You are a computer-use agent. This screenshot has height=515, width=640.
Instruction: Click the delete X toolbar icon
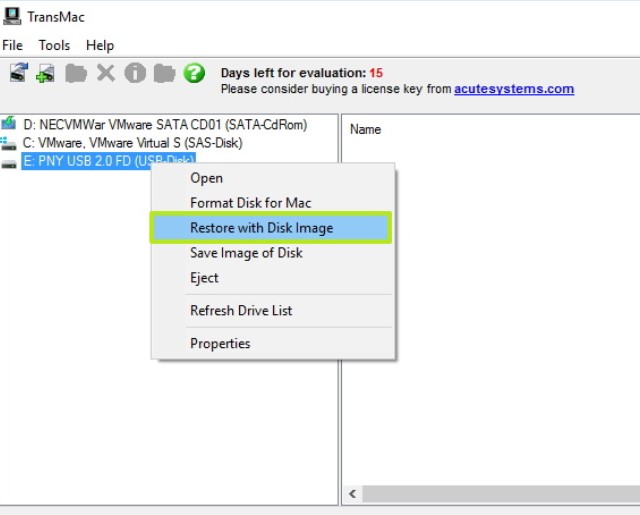coord(105,73)
